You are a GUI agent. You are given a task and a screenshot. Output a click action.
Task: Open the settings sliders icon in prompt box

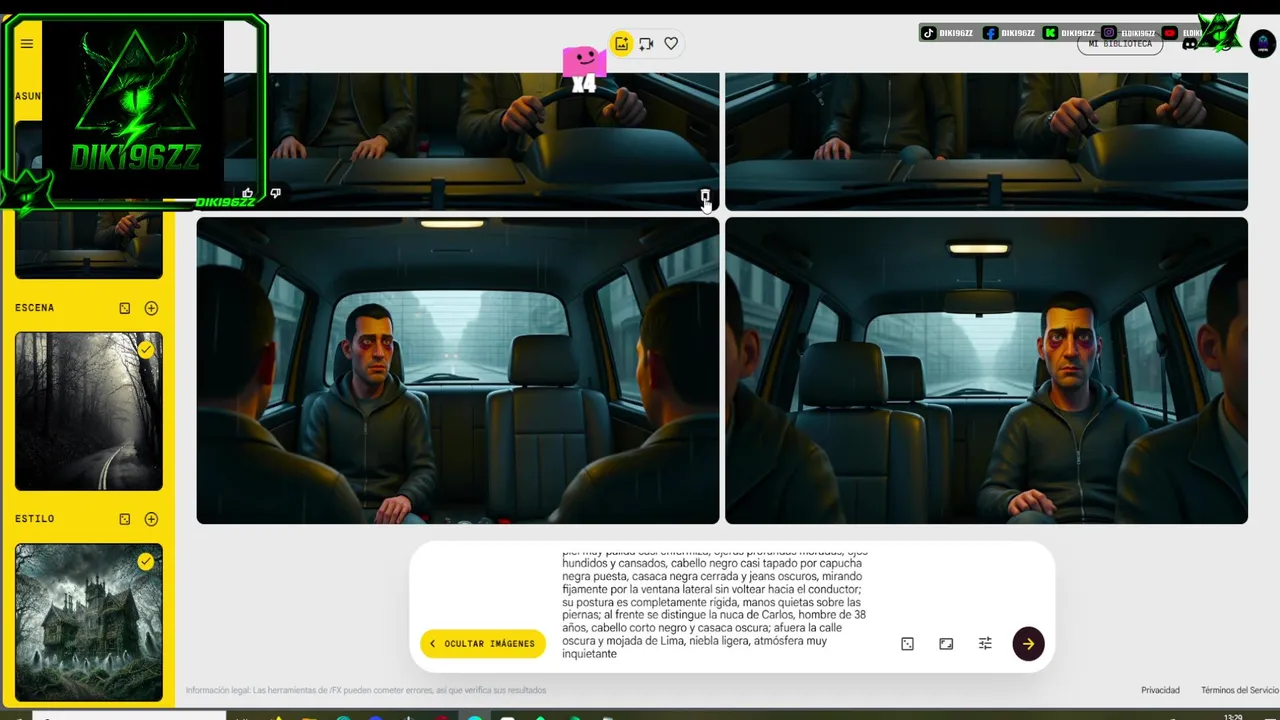[x=985, y=644]
